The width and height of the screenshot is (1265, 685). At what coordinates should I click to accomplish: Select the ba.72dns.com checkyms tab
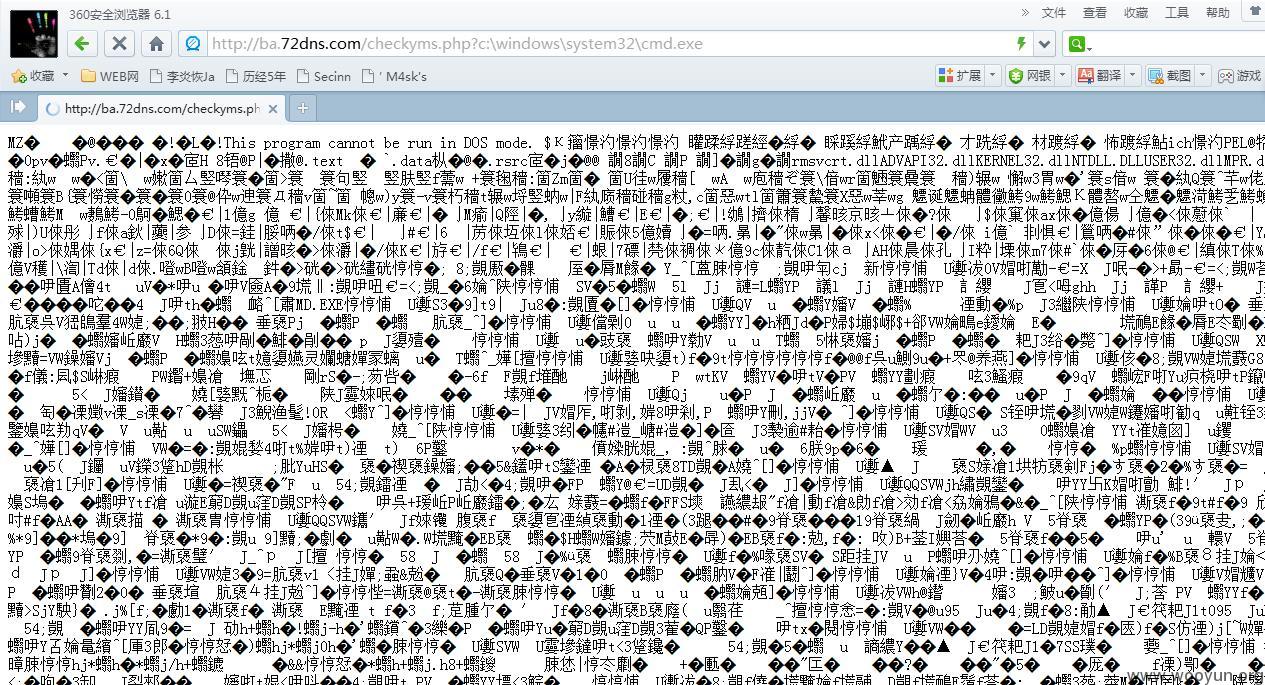click(162, 108)
